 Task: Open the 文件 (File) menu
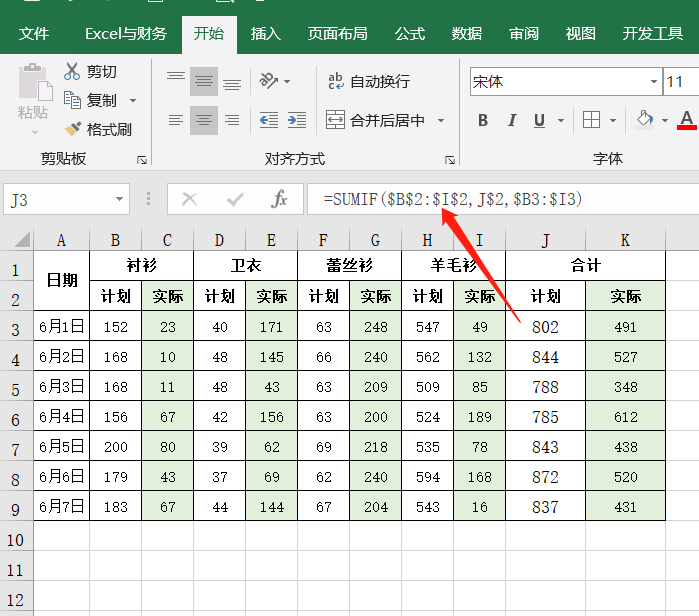pos(34,33)
